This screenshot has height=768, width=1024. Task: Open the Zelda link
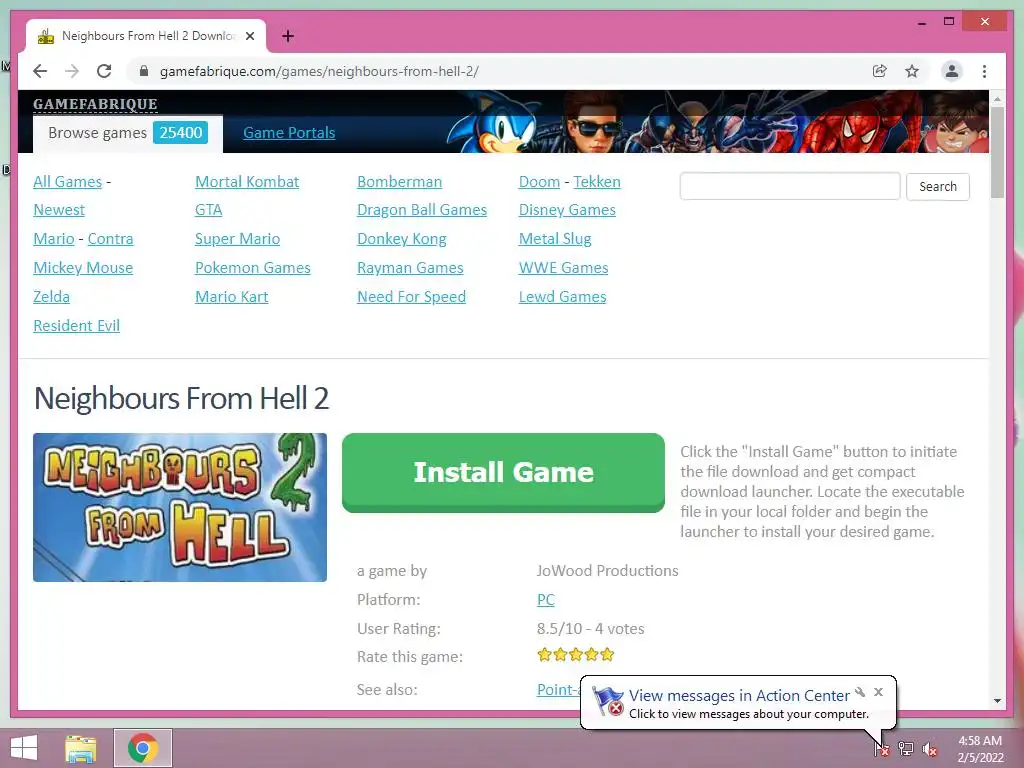point(52,296)
